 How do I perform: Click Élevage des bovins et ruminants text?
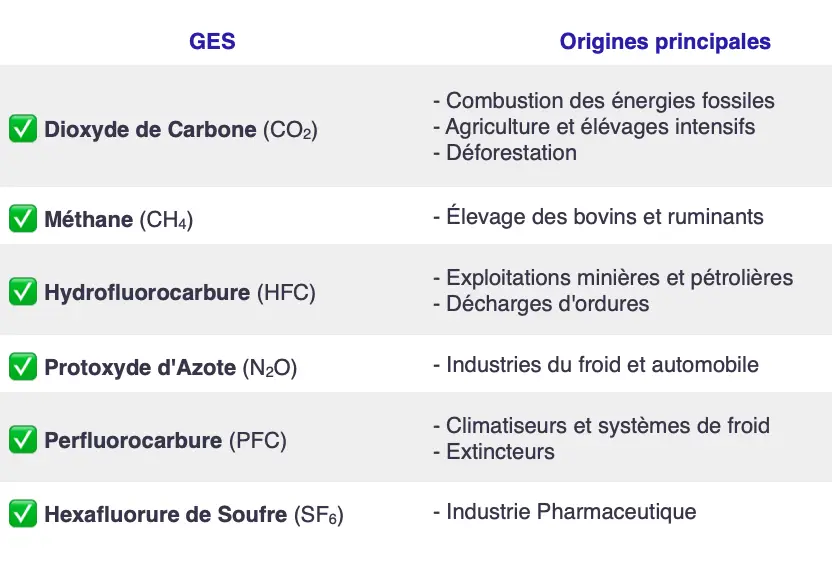pyautogui.click(x=598, y=217)
